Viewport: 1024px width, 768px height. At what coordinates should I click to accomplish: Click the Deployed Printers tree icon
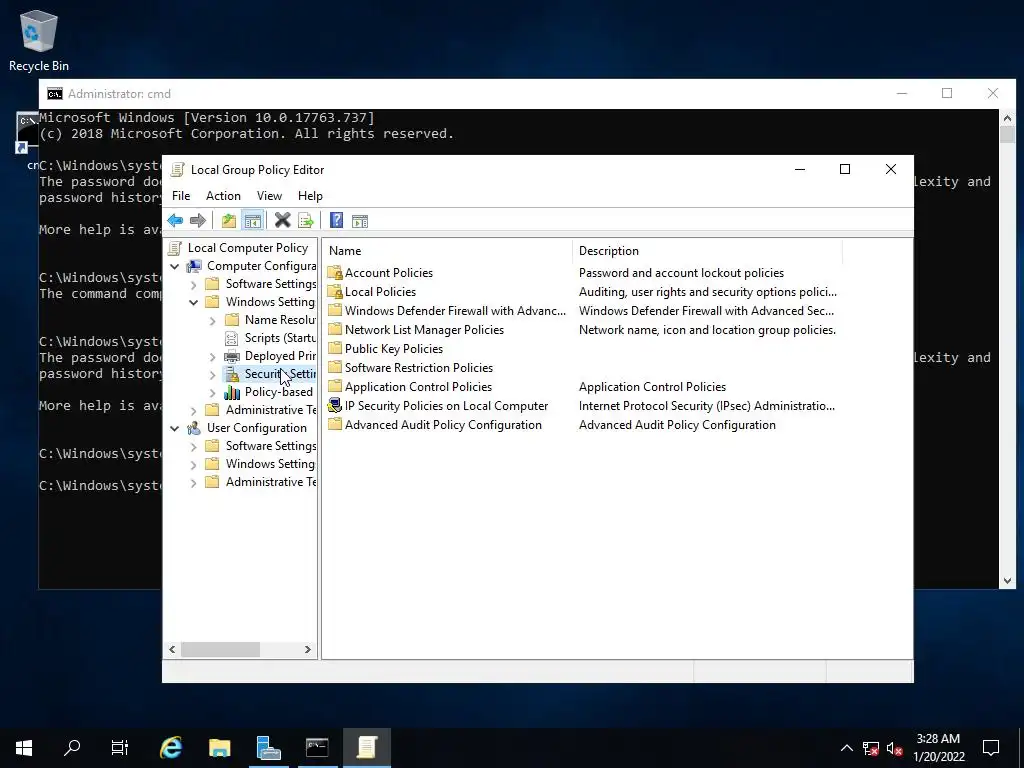pos(231,356)
